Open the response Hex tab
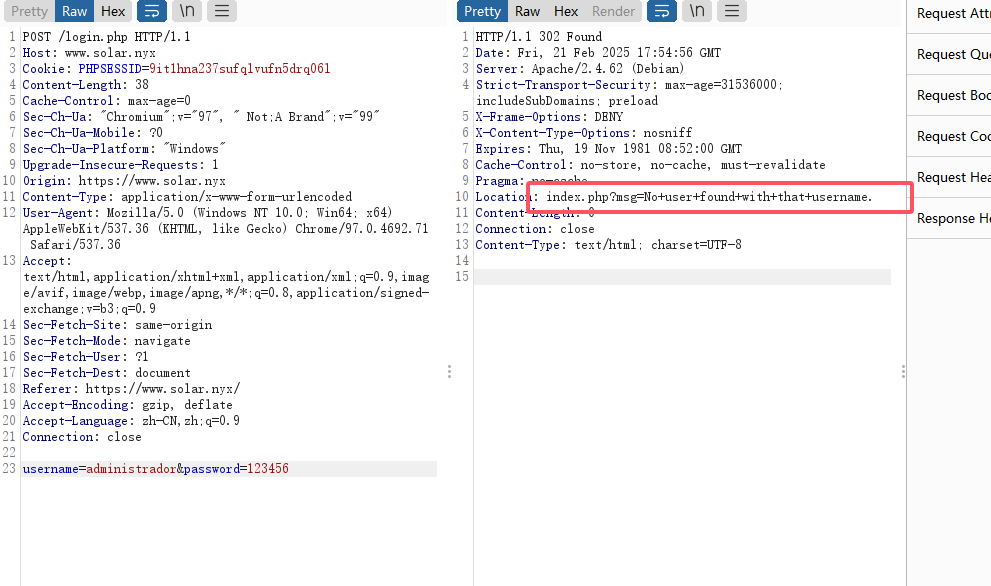 pos(566,12)
